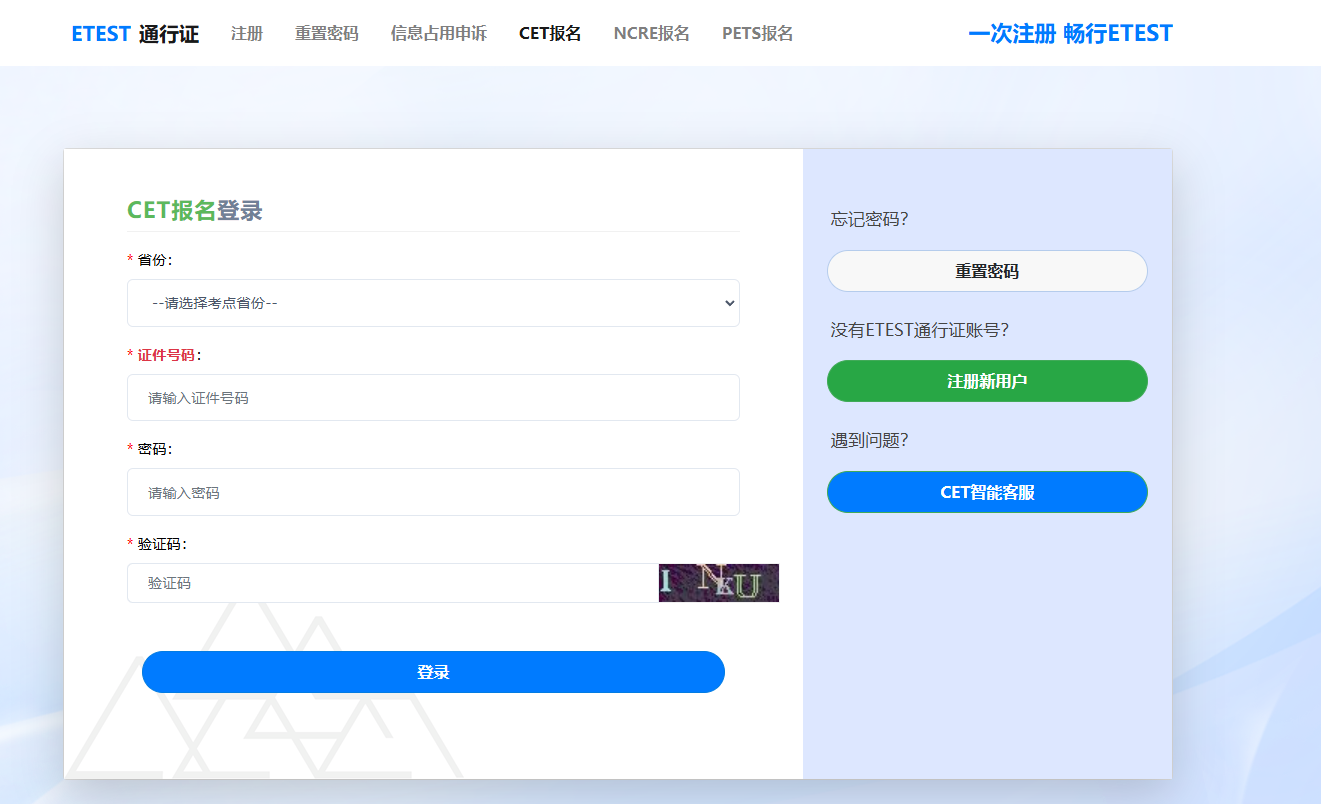The image size is (1321, 804).
Task: Select the PETS报名 menu item
Action: tap(757, 33)
